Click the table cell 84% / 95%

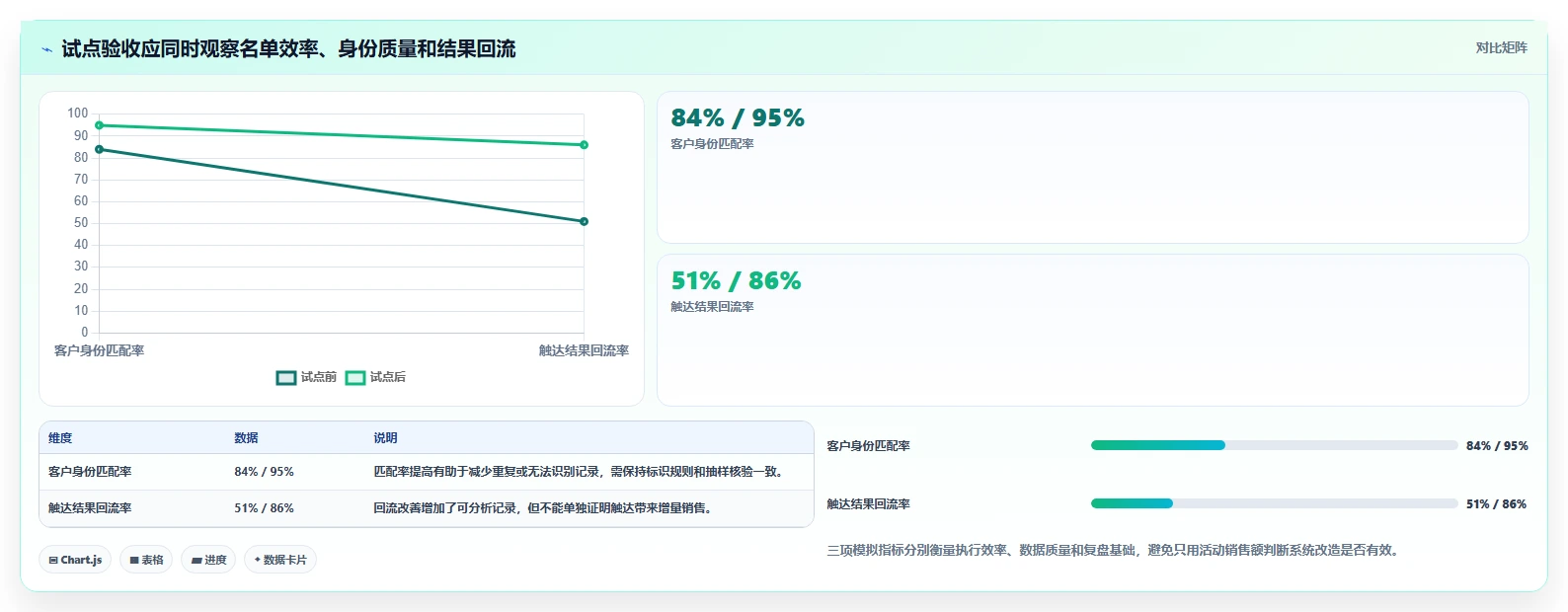(x=264, y=472)
